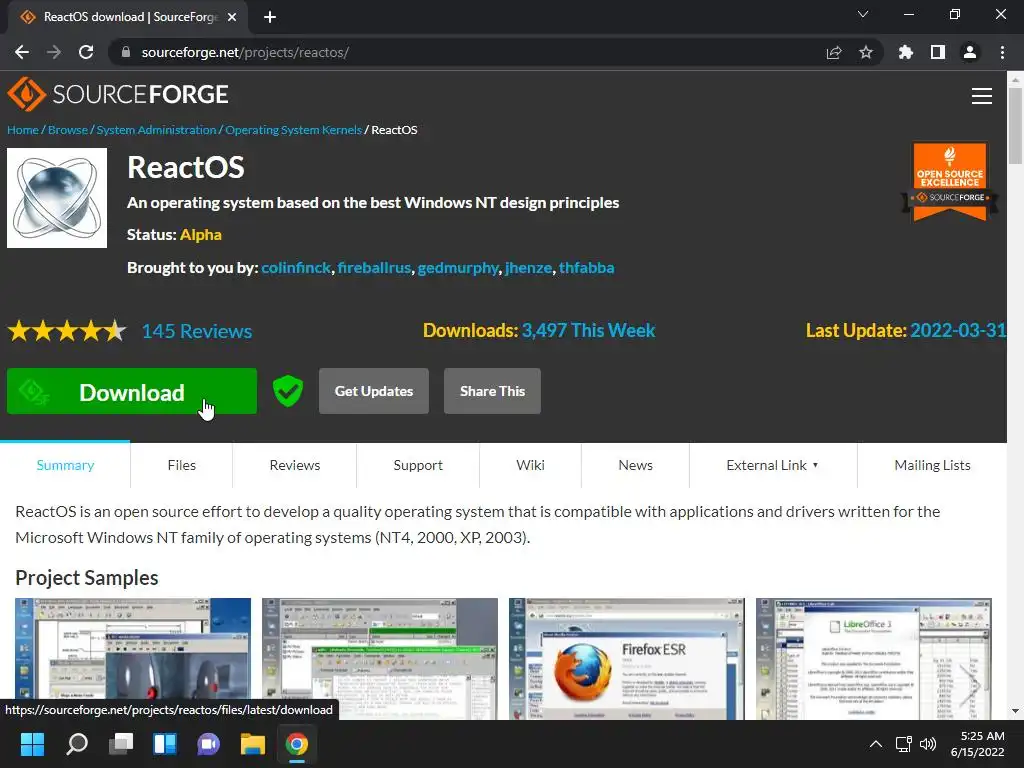The image size is (1024, 768).
Task: Click the browser forward arrow
Action: tap(54, 52)
